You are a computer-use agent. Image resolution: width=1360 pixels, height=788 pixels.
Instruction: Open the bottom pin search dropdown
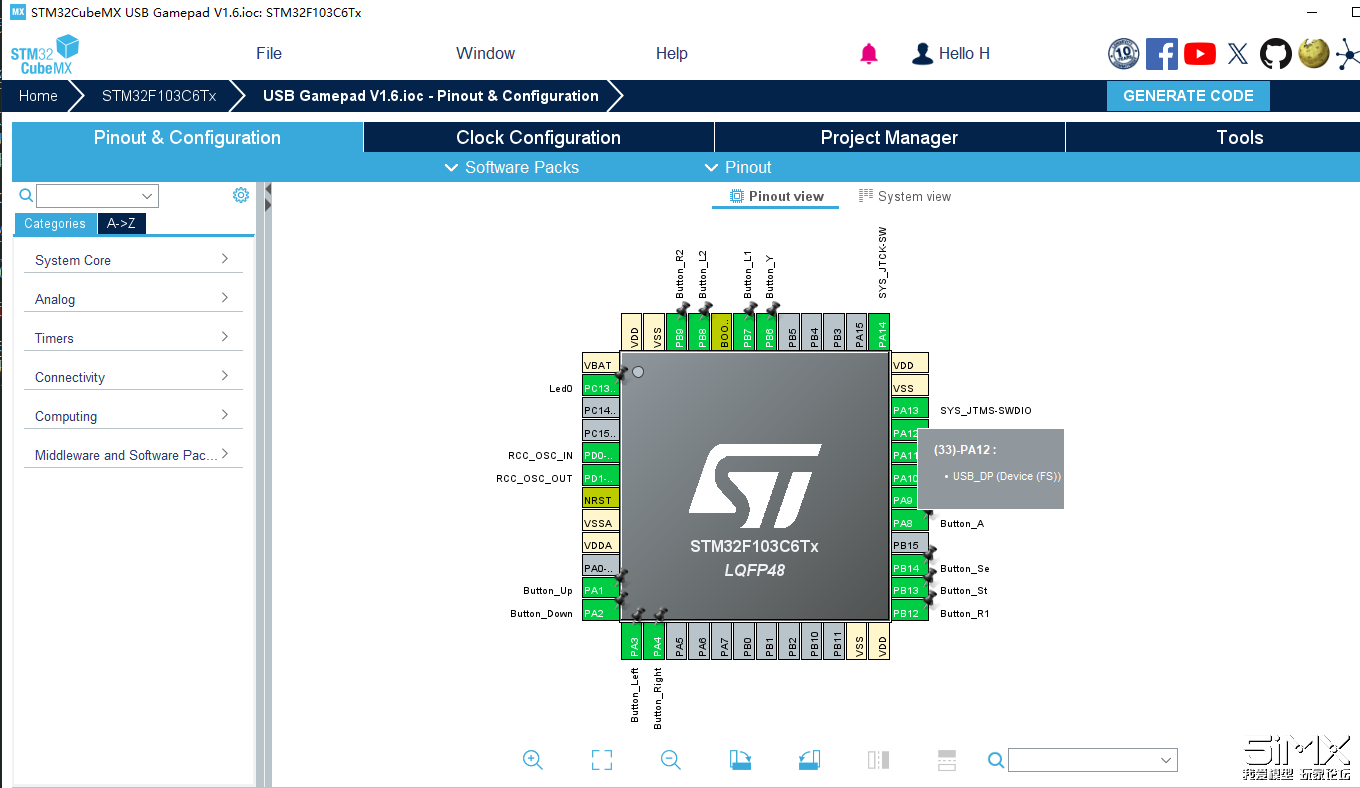[1092, 760]
